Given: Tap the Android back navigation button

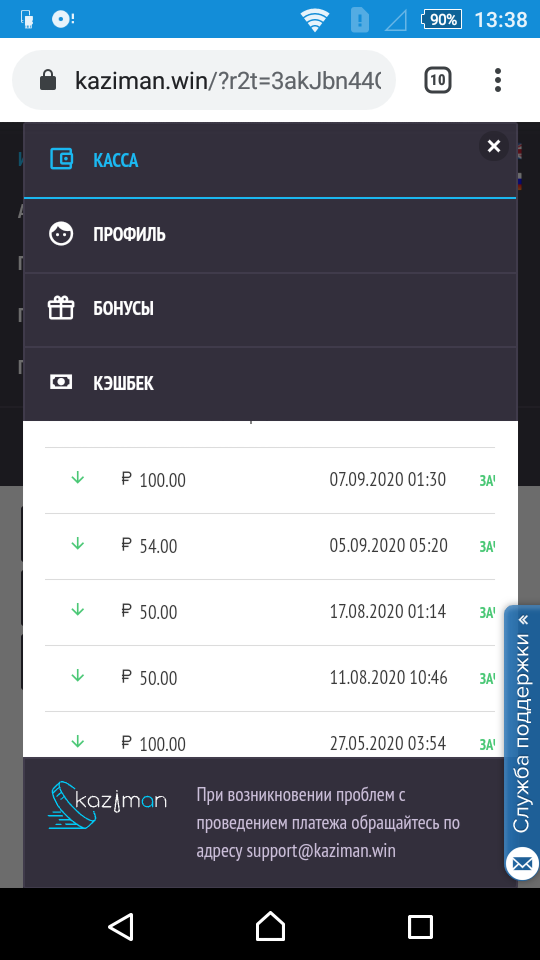Looking at the screenshot, I should pos(121,926).
